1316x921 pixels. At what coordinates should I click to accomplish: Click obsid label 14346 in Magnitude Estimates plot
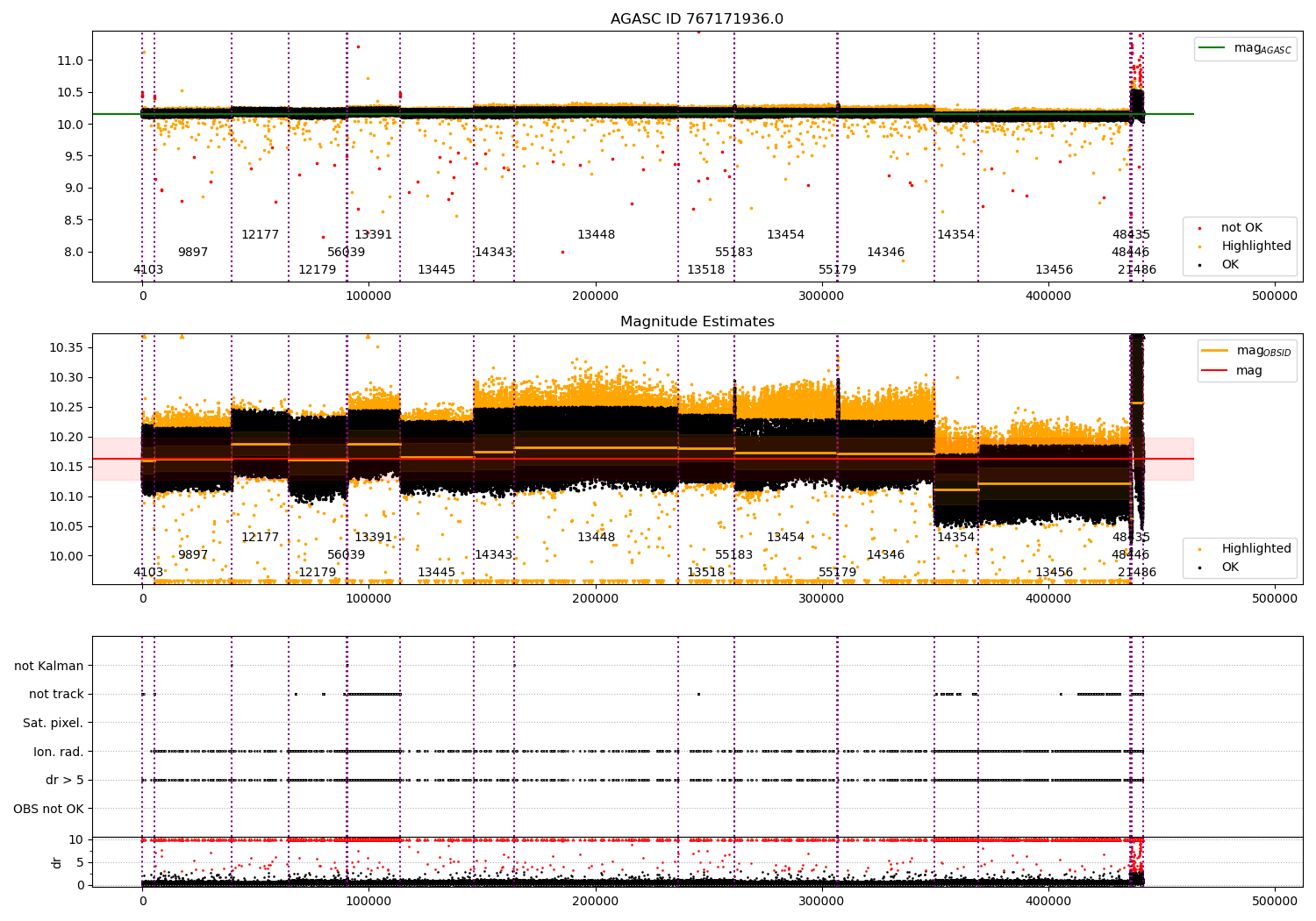886,555
